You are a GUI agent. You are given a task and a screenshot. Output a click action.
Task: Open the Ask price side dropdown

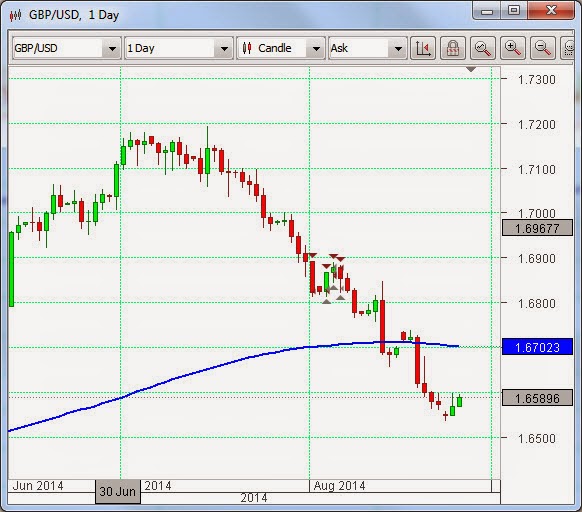click(398, 49)
